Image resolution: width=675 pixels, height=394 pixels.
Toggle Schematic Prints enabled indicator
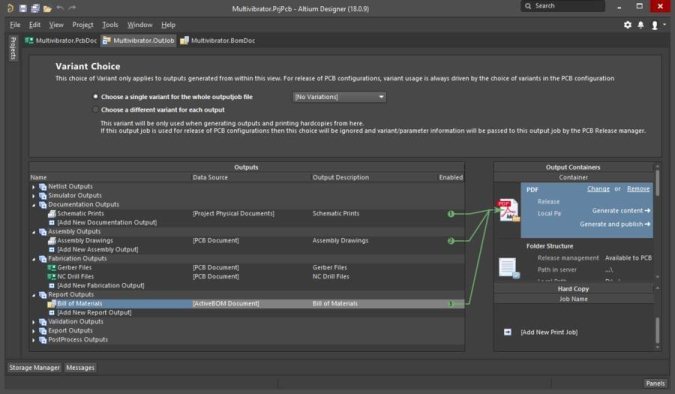451,214
